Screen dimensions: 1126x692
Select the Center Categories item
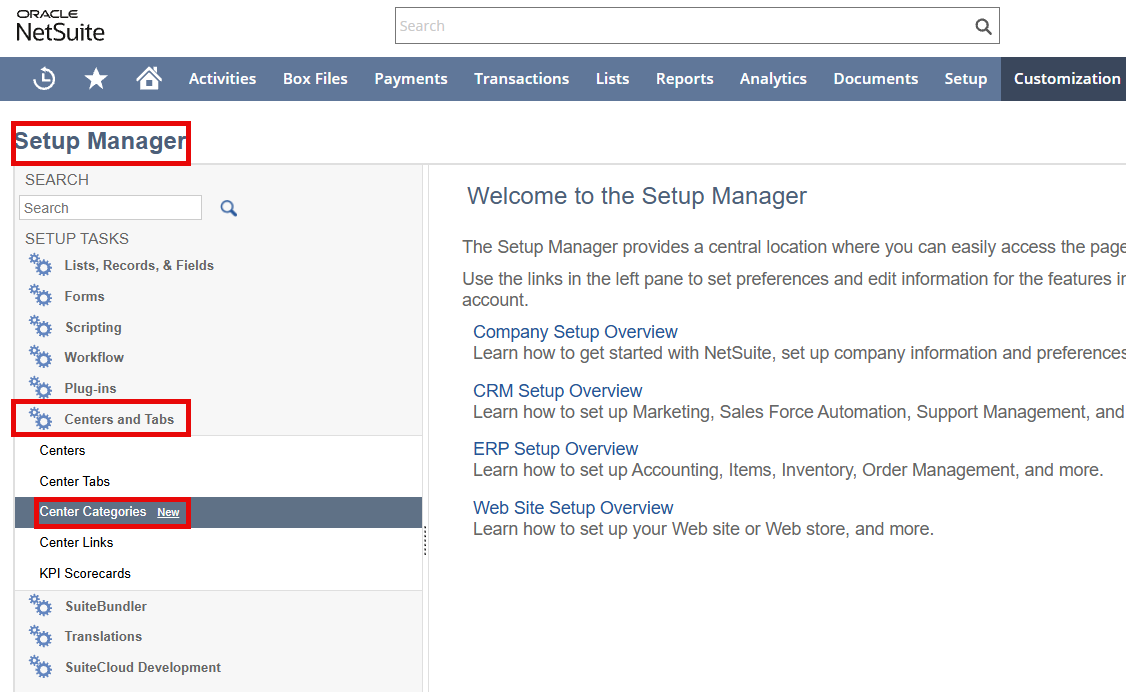(93, 511)
